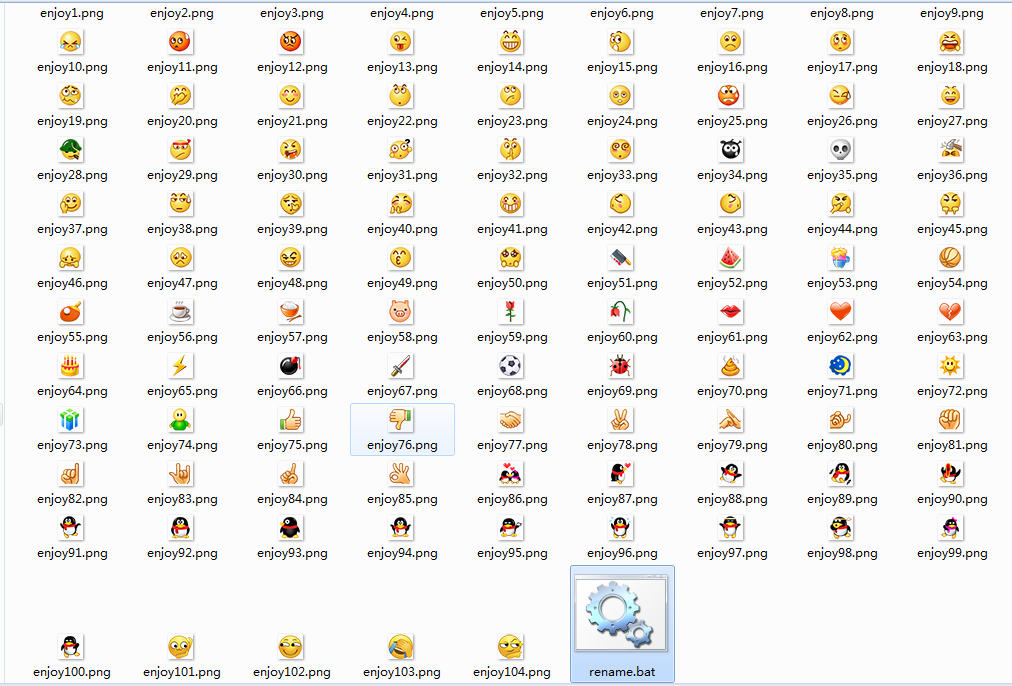Click the file name enjoy92.png
This screenshot has width=1012, height=686.
click(182, 553)
